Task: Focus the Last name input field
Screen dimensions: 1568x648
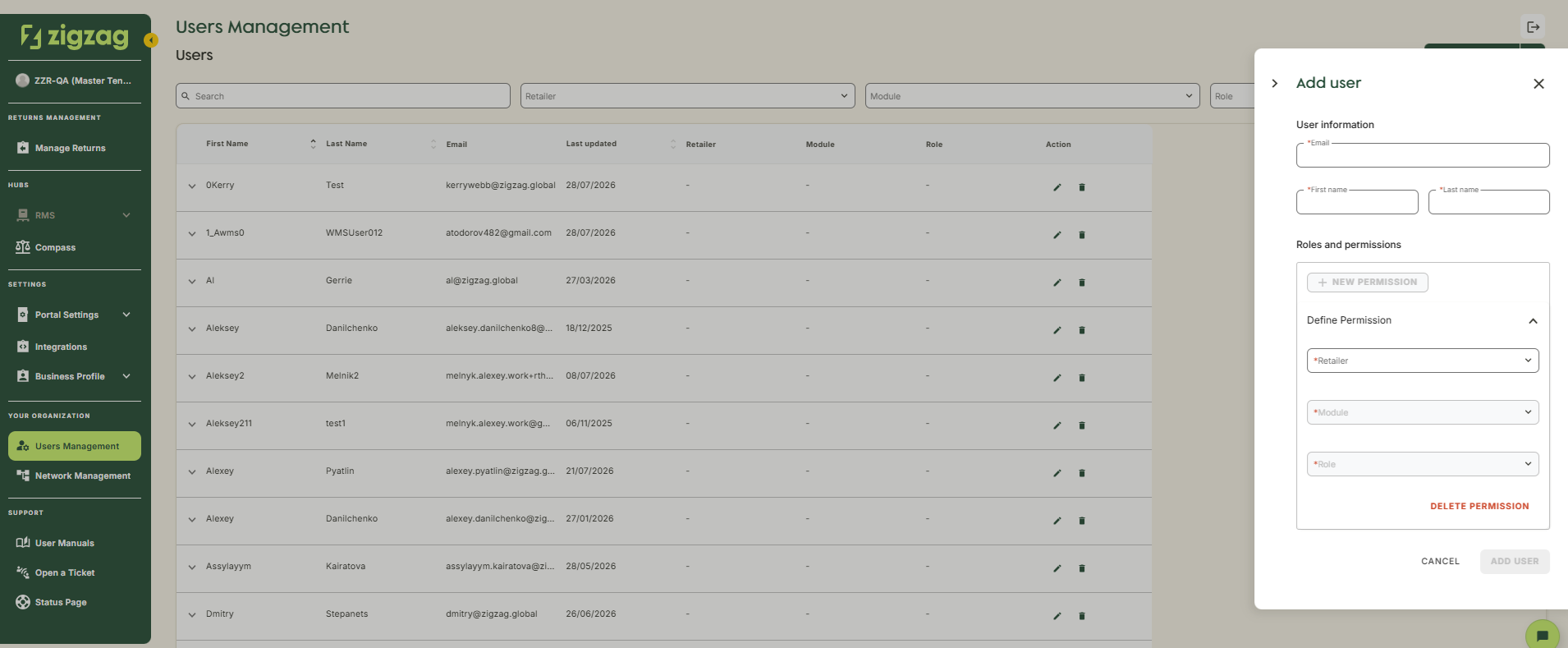Action: 1489,202
